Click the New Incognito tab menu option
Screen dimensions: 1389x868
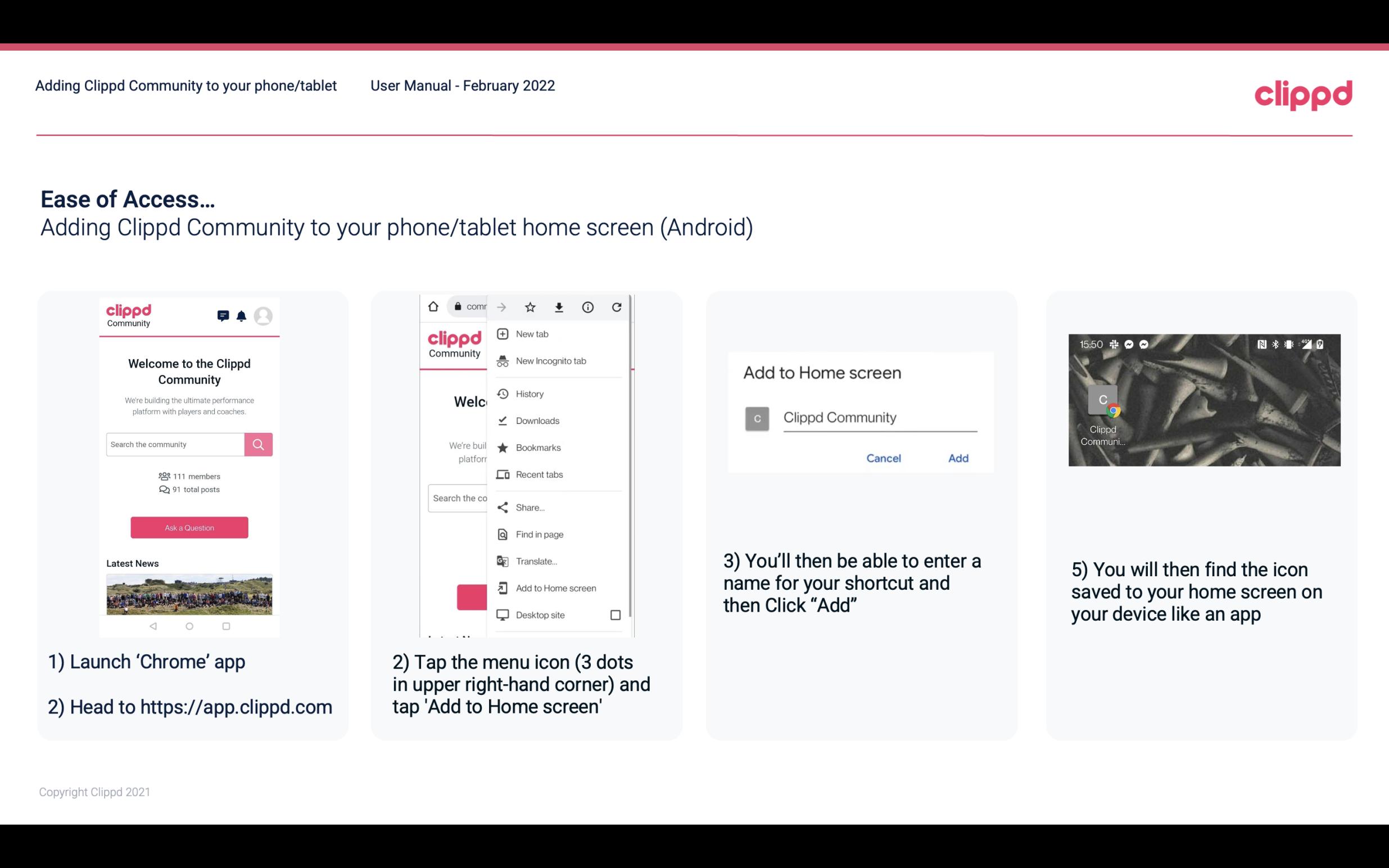coord(551,360)
